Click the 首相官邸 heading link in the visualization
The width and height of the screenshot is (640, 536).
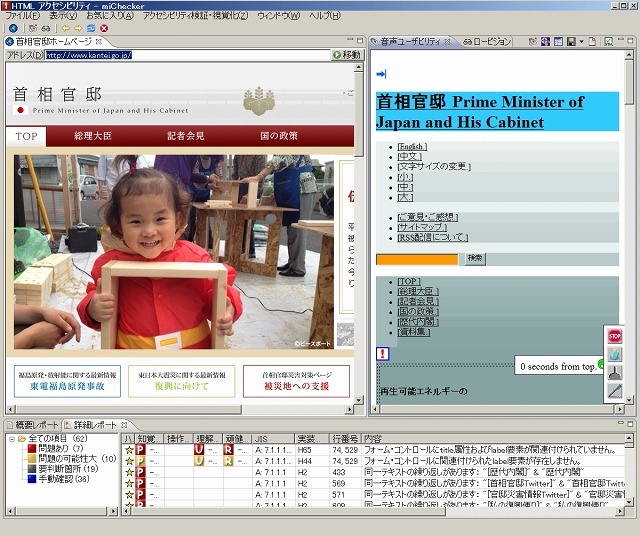tap(480, 112)
